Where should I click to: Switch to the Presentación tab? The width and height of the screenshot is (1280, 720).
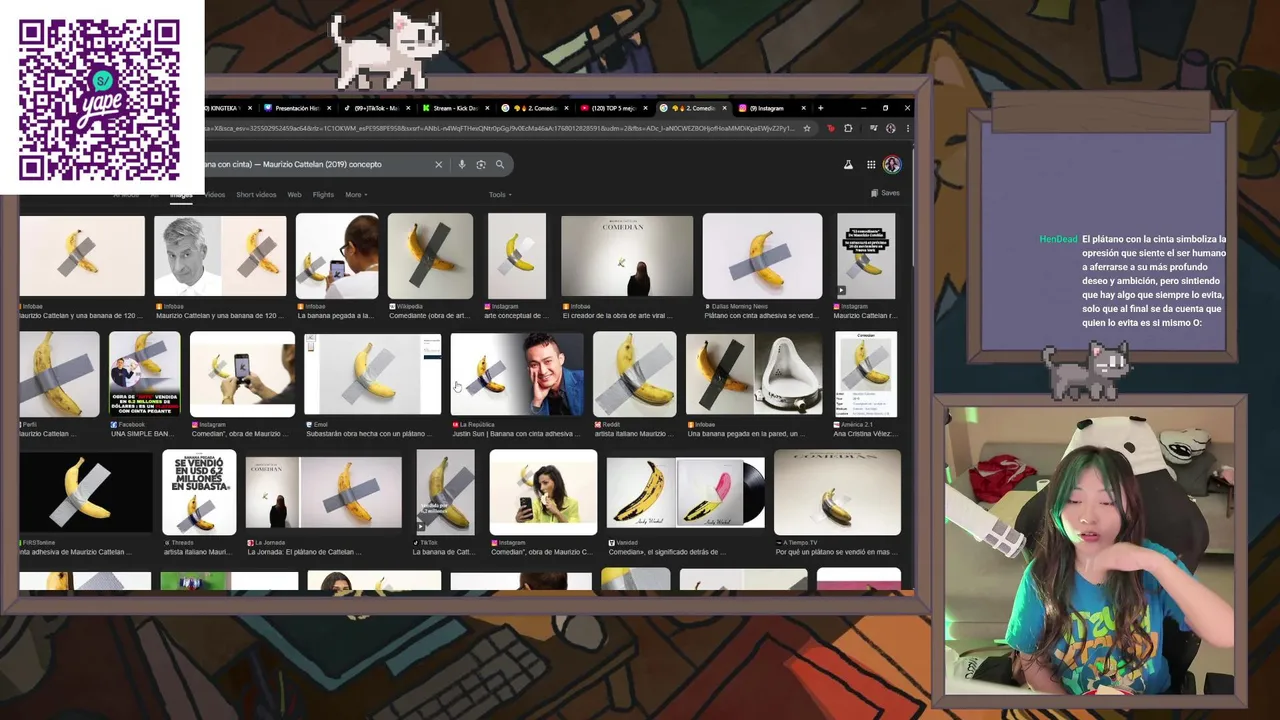pyautogui.click(x=295, y=108)
